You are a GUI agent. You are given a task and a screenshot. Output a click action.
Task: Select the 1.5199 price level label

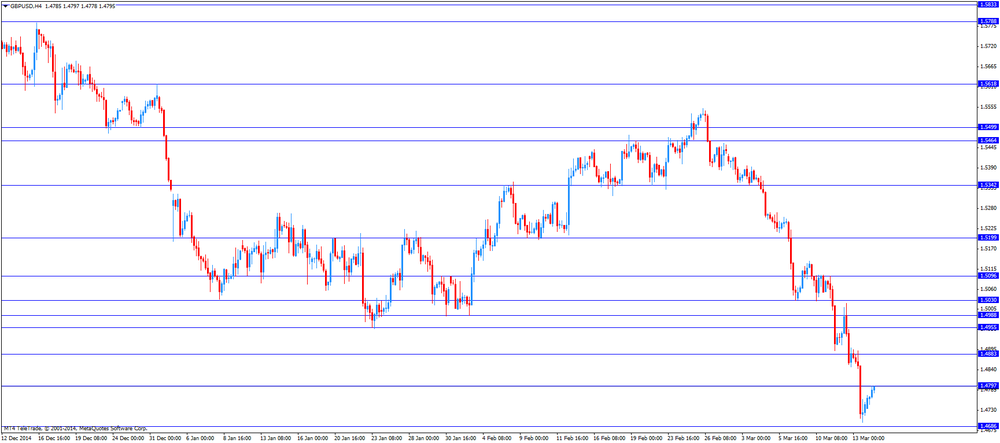tap(988, 238)
